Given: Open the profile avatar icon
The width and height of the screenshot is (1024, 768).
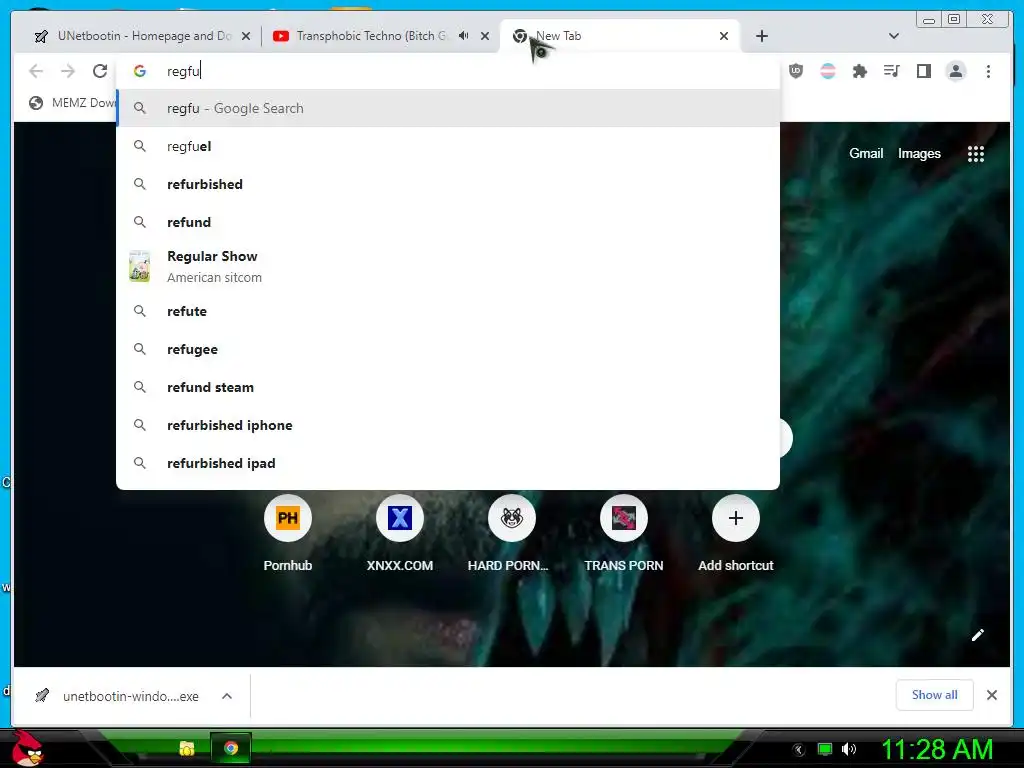Looking at the screenshot, I should pos(955,71).
